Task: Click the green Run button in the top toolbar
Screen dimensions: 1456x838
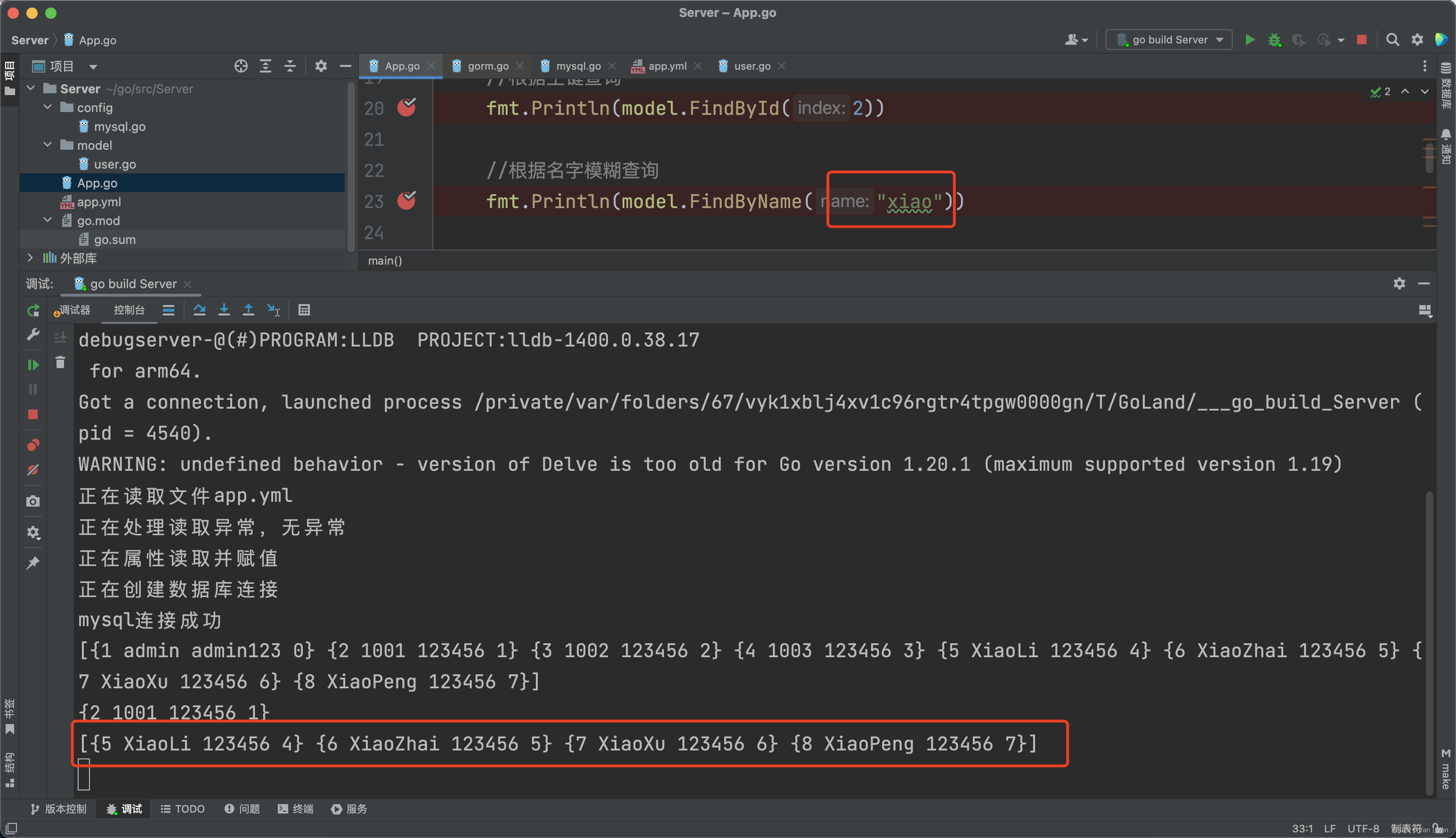Action: (1249, 40)
